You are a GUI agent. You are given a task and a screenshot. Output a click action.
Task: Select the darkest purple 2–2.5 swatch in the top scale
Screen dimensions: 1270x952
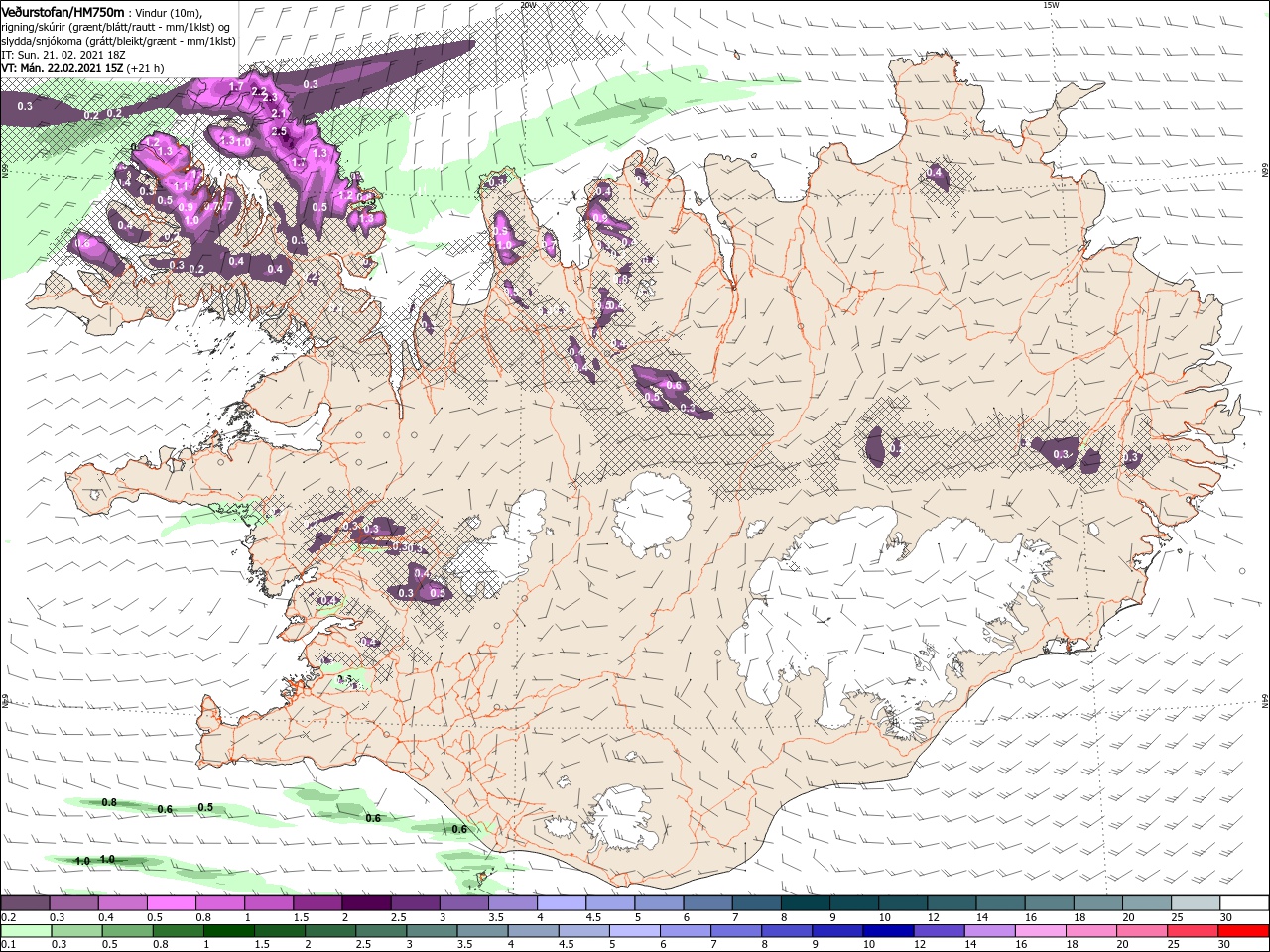point(366,903)
